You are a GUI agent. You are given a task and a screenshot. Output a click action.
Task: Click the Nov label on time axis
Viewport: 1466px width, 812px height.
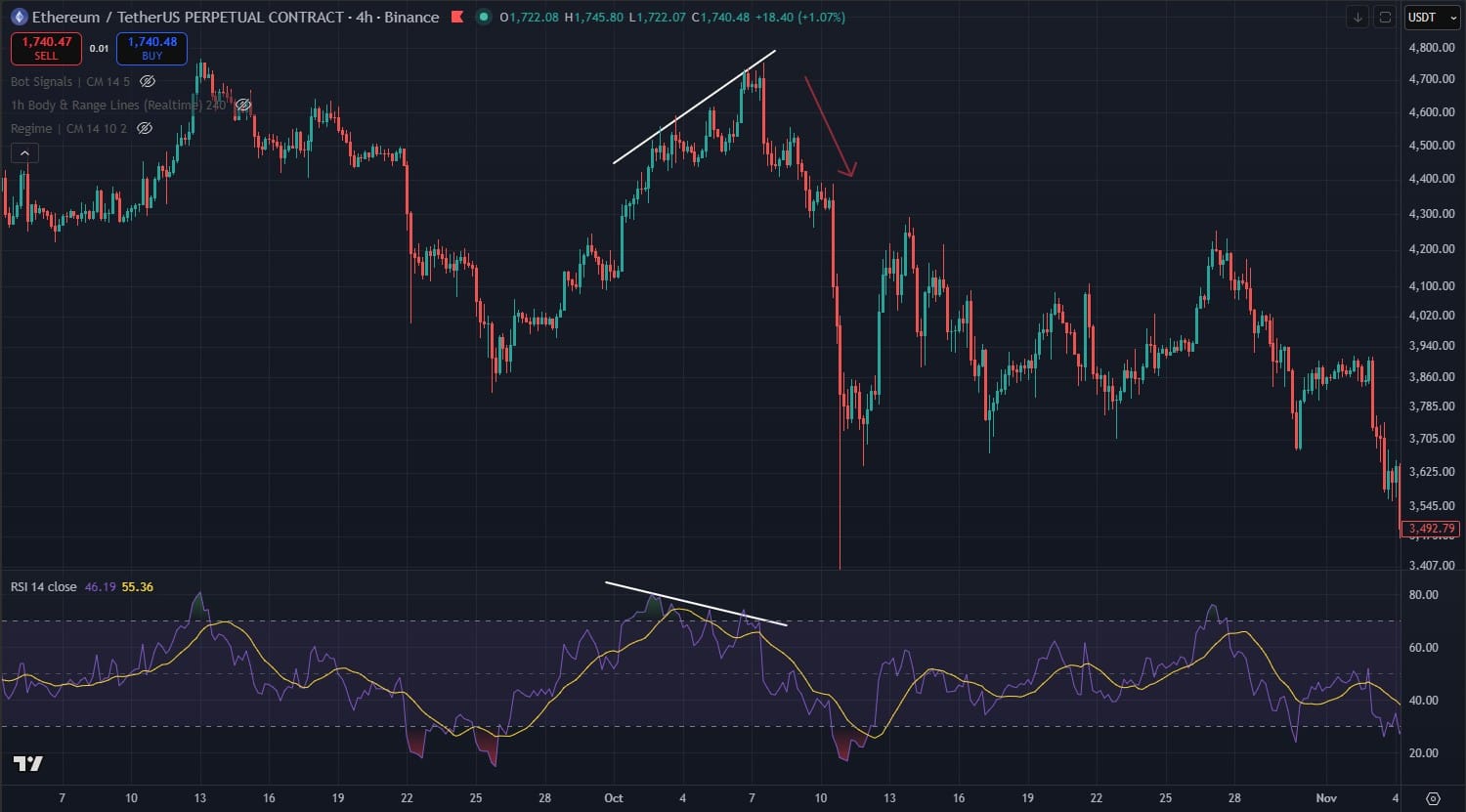tap(1326, 798)
